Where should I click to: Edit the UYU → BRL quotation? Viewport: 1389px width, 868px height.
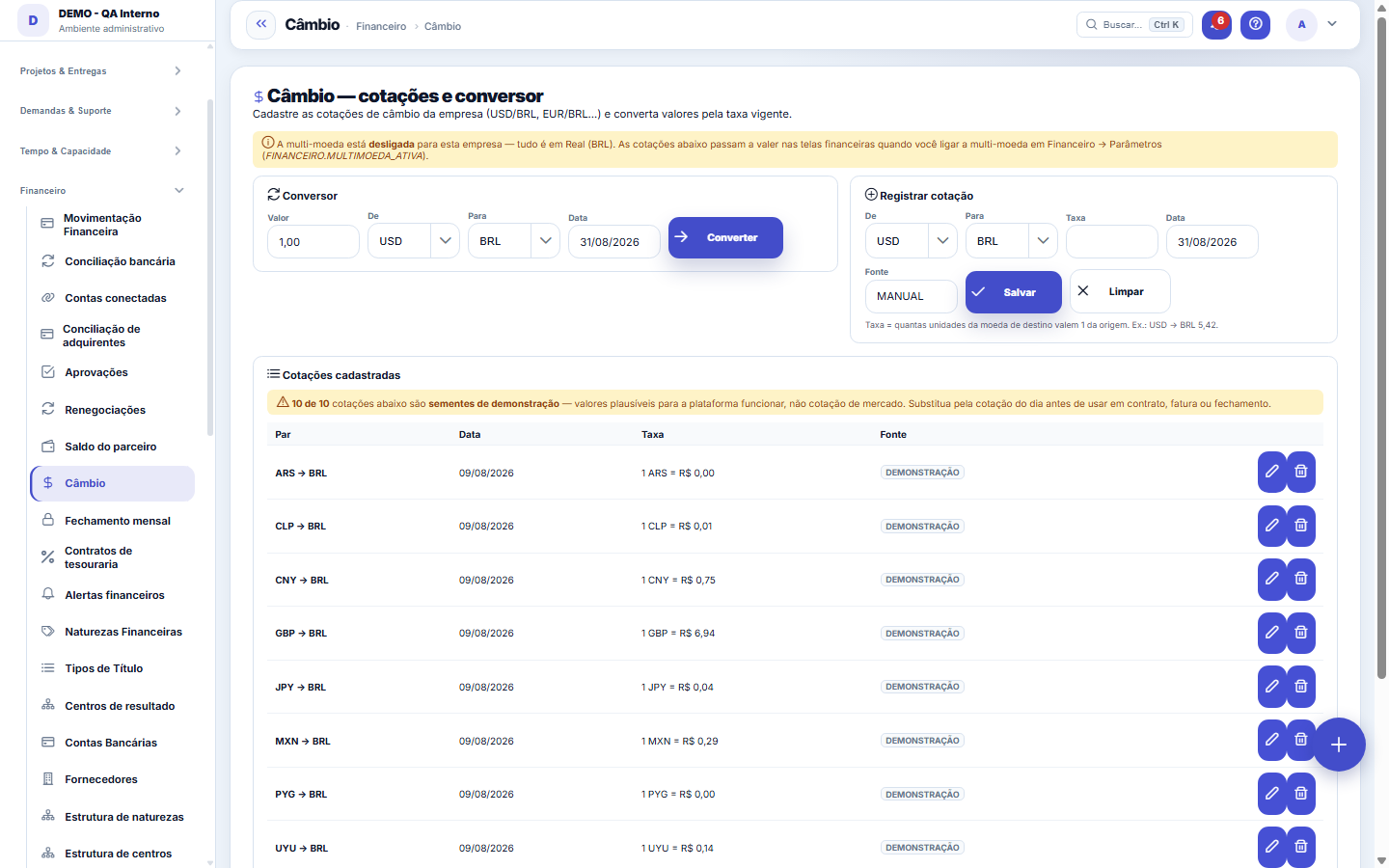point(1272,848)
